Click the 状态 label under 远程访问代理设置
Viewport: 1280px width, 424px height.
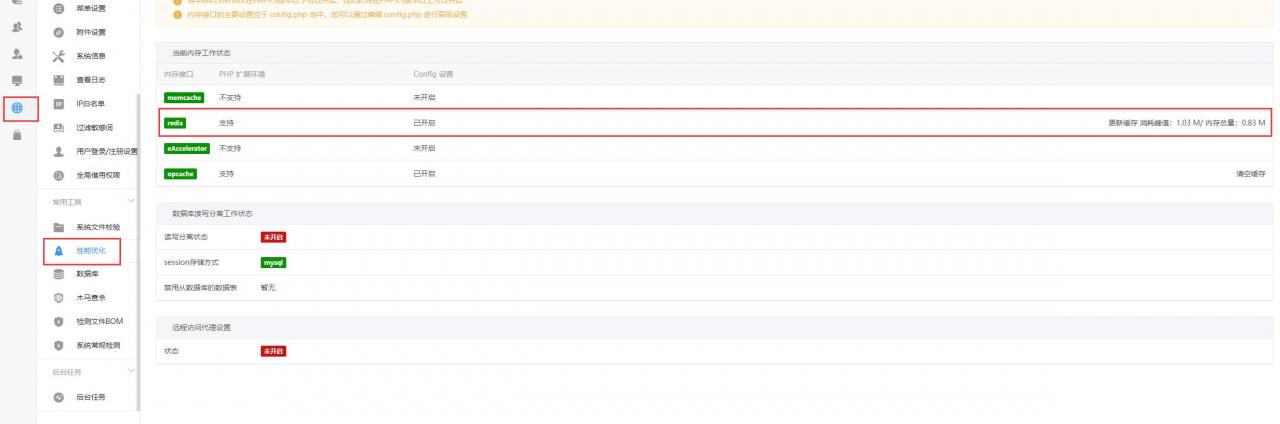pos(171,351)
